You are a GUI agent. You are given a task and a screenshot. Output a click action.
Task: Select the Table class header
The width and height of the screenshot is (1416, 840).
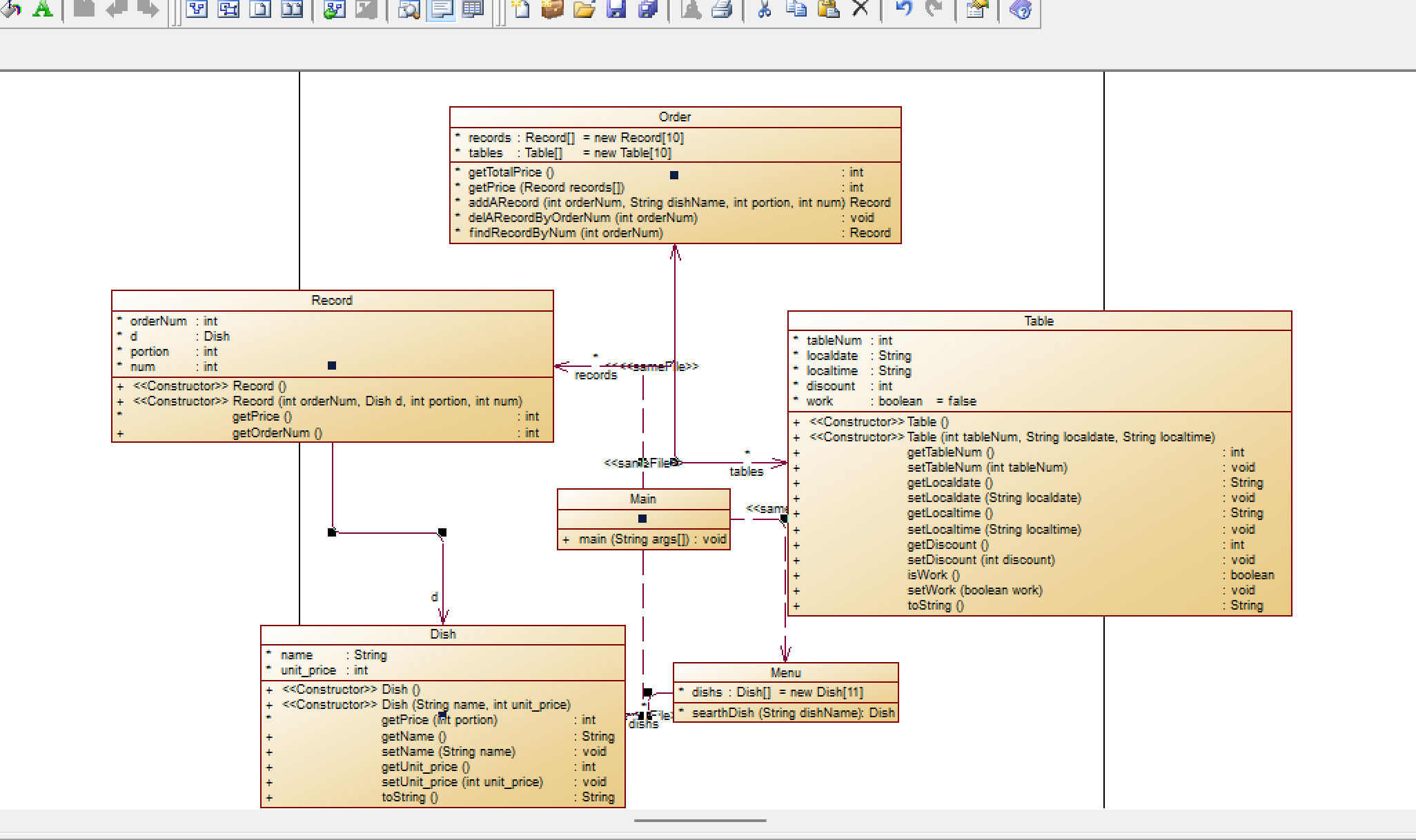click(1039, 321)
